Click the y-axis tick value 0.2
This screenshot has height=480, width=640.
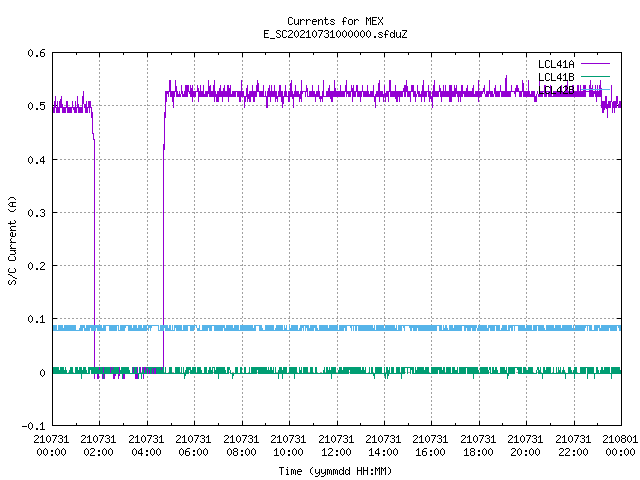pyautogui.click(x=36, y=266)
